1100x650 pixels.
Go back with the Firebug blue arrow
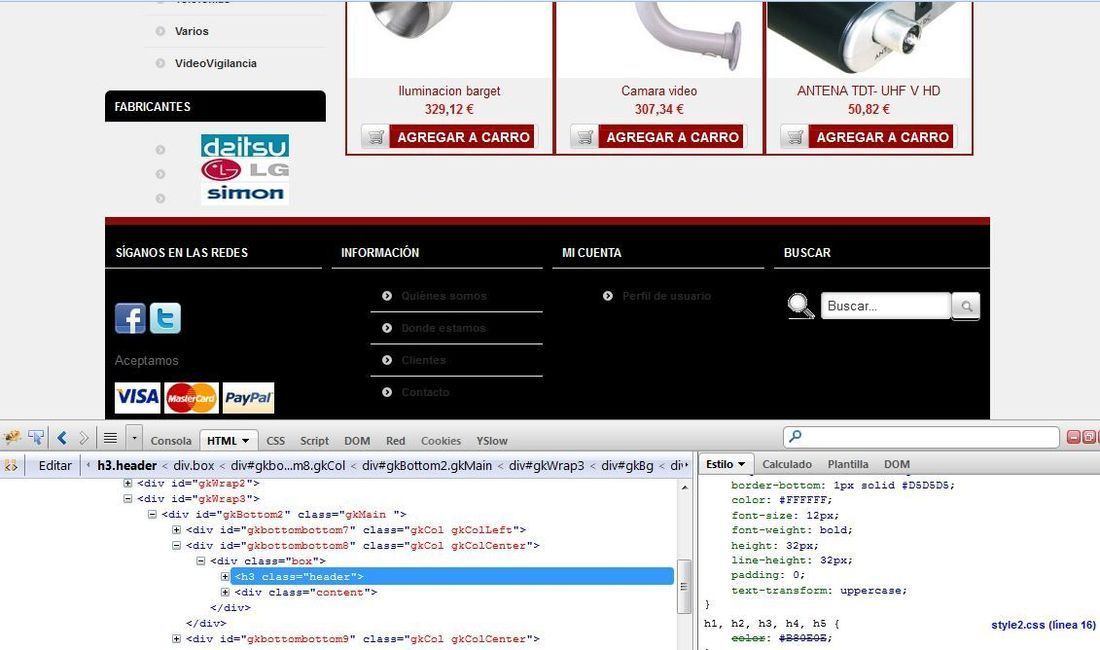62,438
